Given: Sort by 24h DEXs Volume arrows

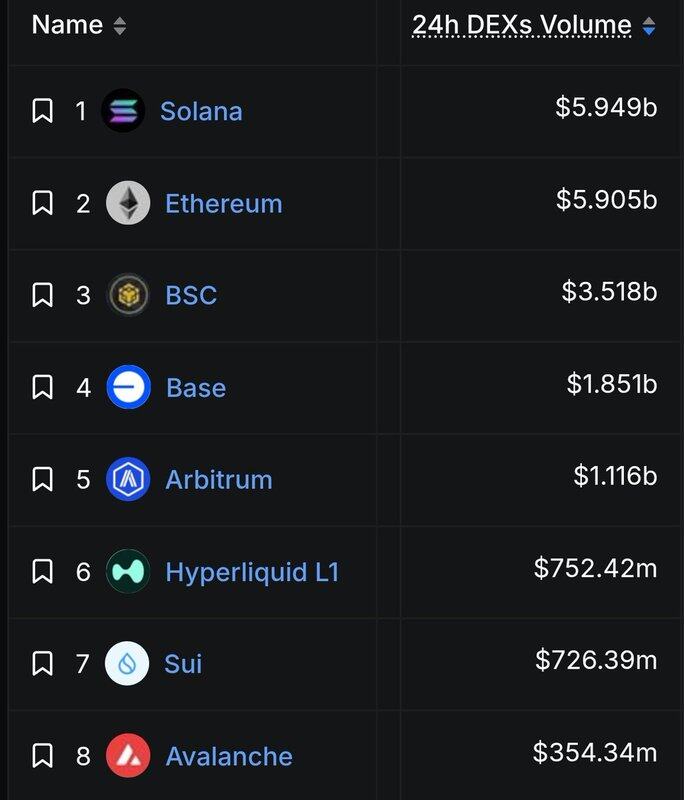Looking at the screenshot, I should point(649,27).
